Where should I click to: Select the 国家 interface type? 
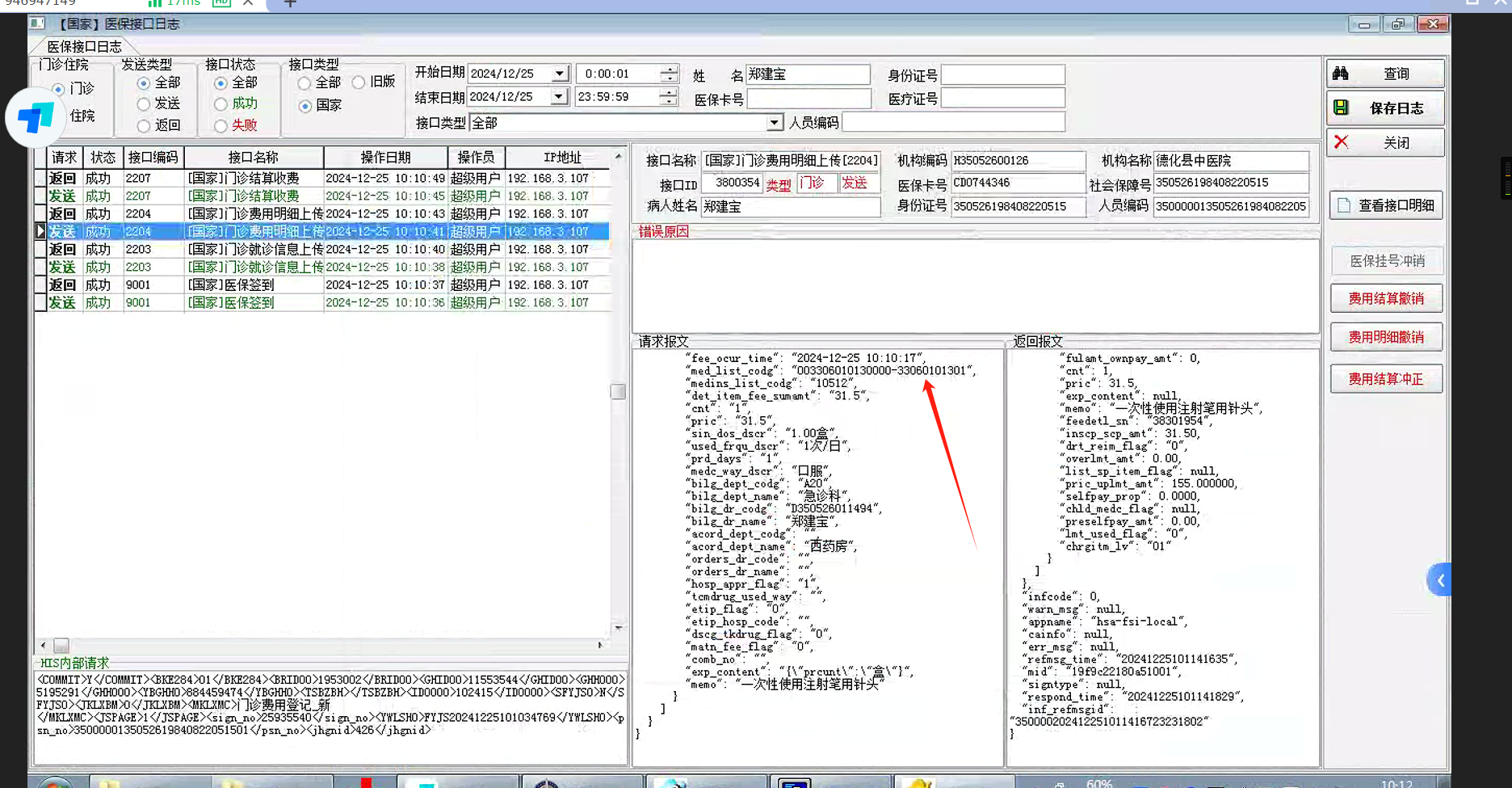pyautogui.click(x=304, y=106)
